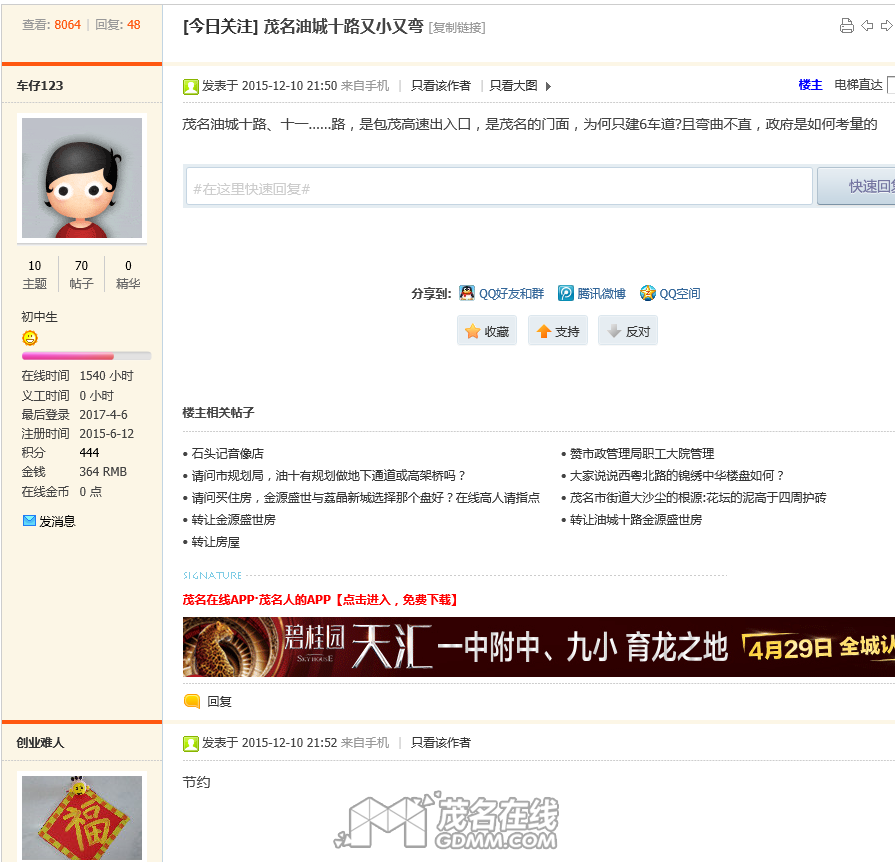Viewport: 895px width, 862px height.
Task: Open related post 石头记音像店
Action: coord(228,453)
